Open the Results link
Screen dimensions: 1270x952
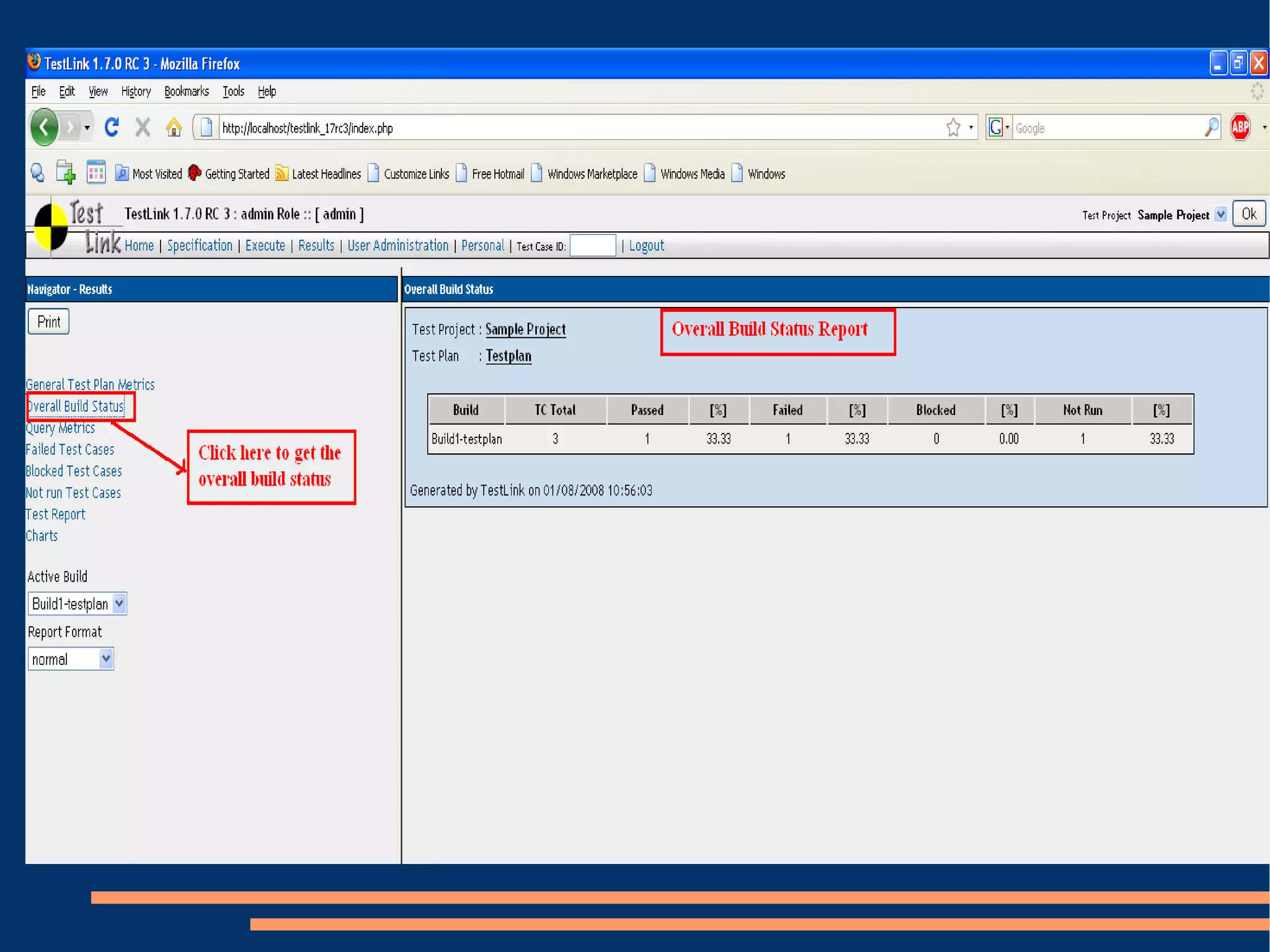(316, 246)
